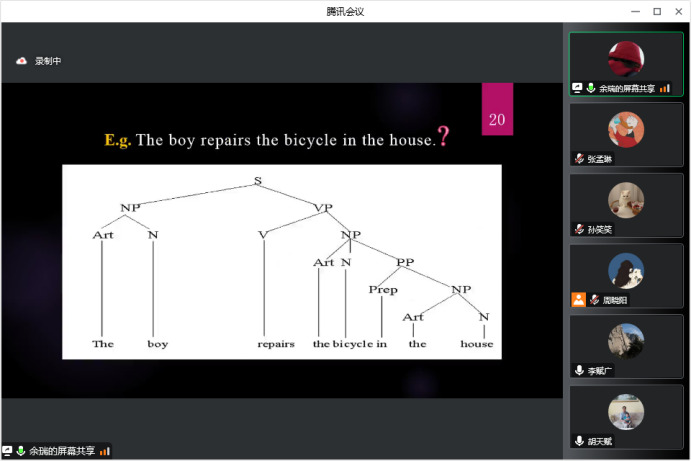Click the screen-share icon in 余瑞's tile
The height and width of the screenshot is (461, 692).
pos(577,88)
